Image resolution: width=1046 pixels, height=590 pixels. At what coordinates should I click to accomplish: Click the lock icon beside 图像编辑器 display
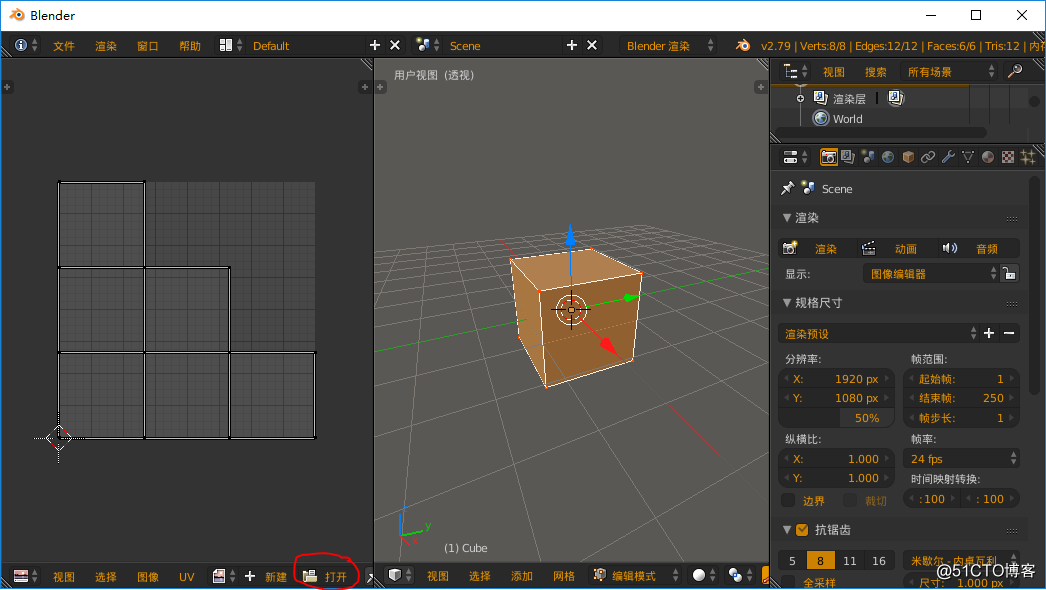pyautogui.click(x=1009, y=274)
